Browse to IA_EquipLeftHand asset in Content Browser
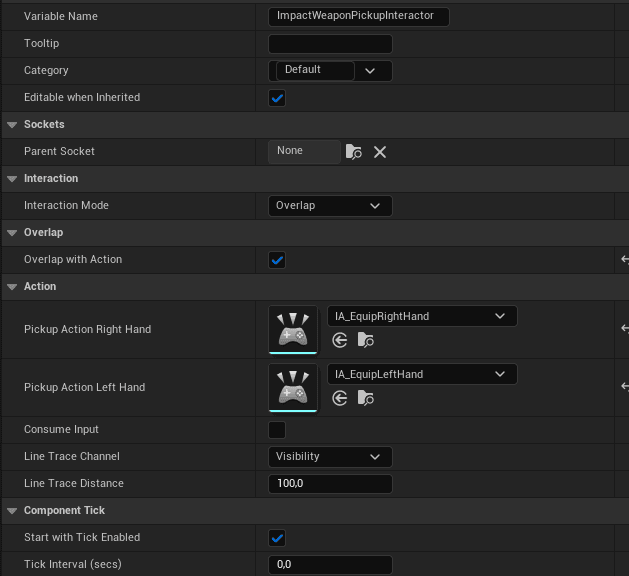 365,398
